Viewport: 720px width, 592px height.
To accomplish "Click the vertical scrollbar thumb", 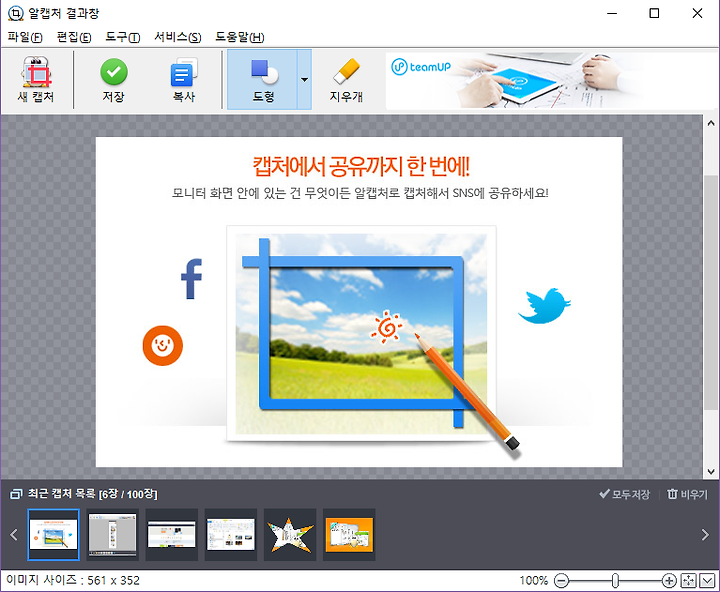I will pos(711,293).
